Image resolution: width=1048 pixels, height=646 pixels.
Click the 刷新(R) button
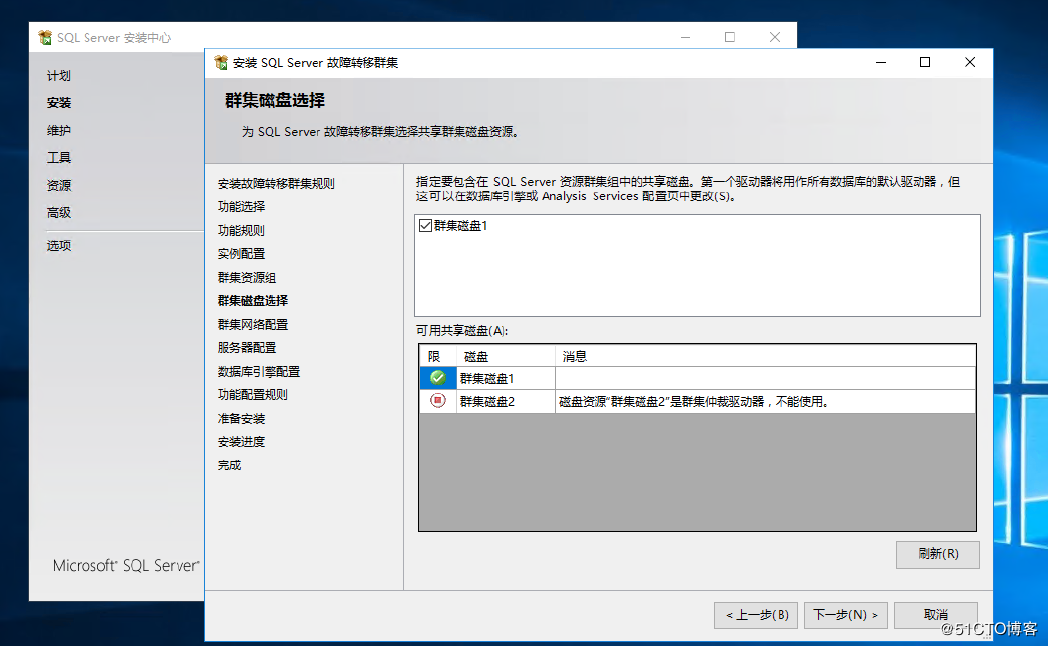click(937, 555)
